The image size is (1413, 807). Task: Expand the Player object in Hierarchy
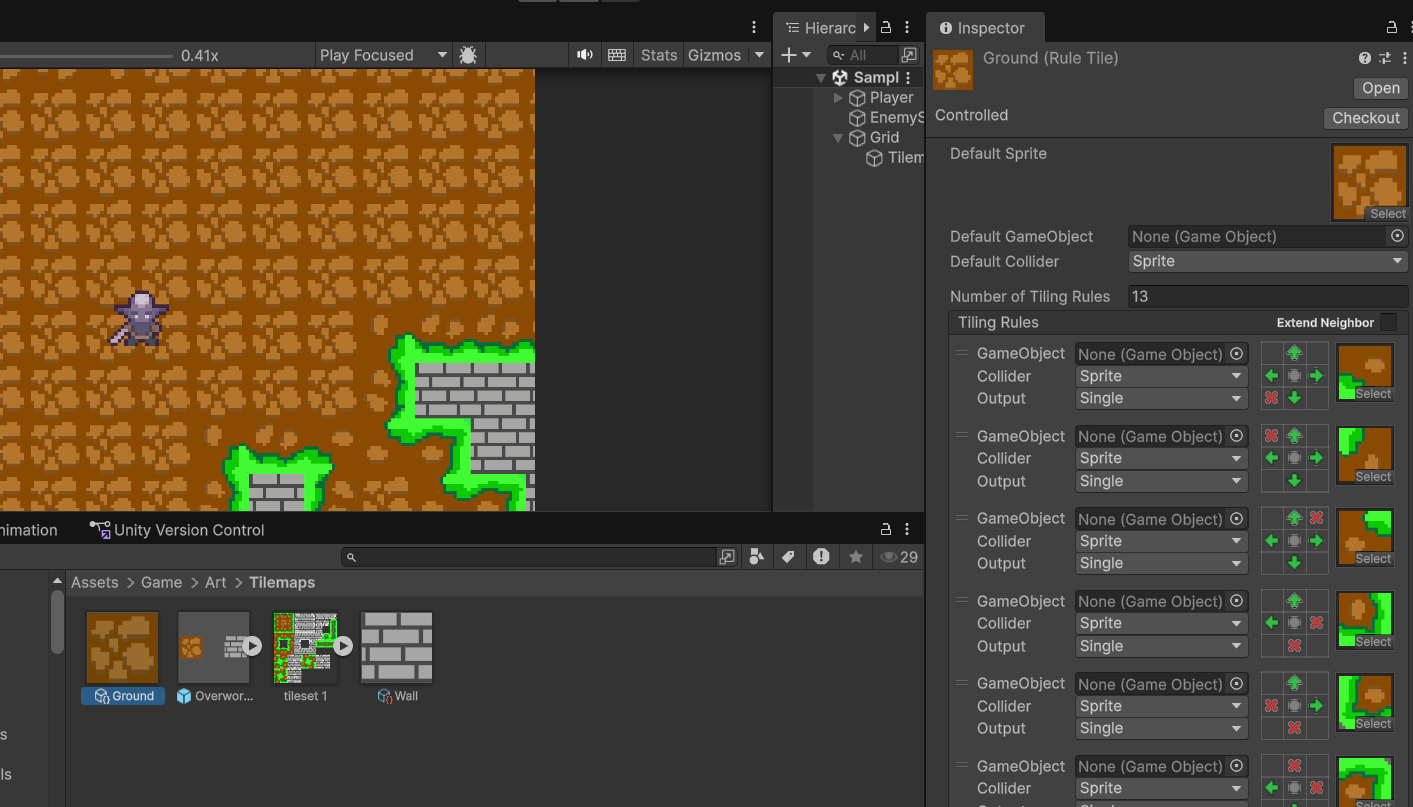tap(838, 98)
